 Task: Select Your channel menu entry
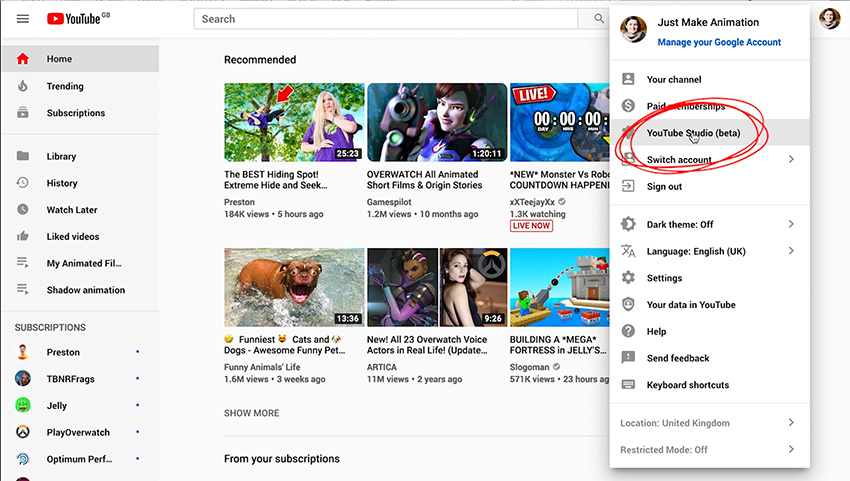tap(710, 79)
